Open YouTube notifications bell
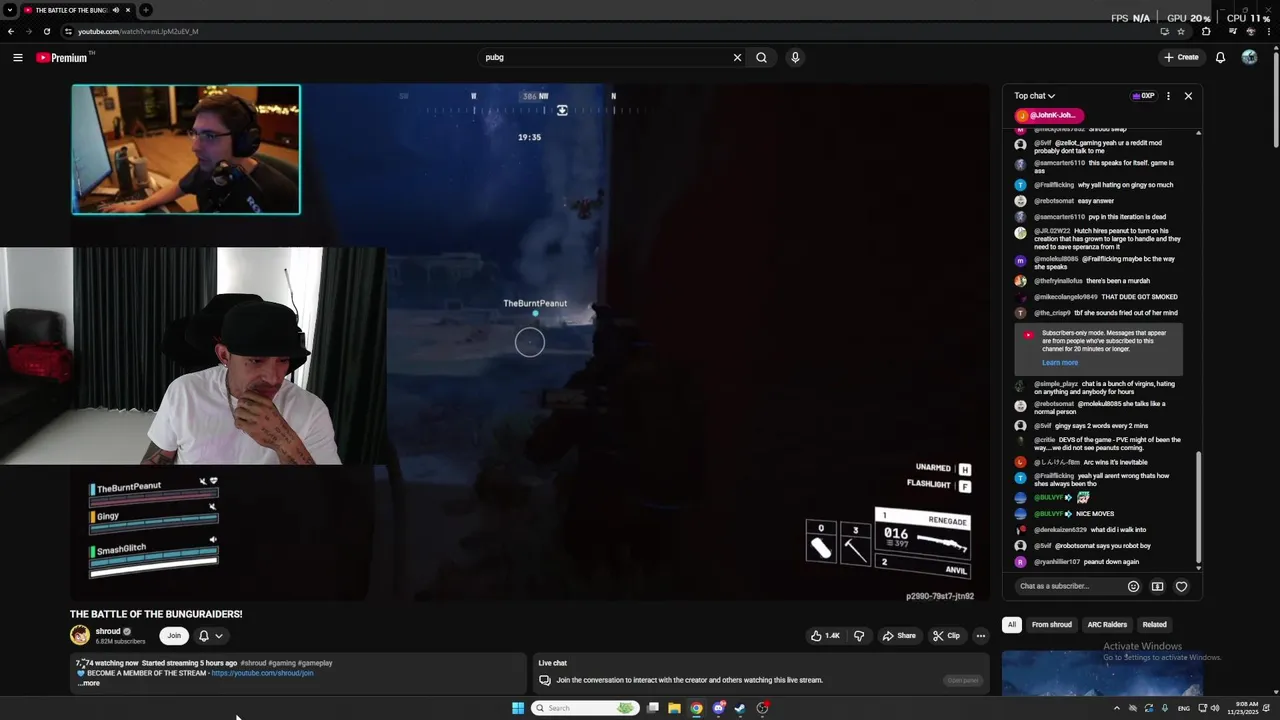This screenshot has width=1280, height=720. tap(1220, 57)
